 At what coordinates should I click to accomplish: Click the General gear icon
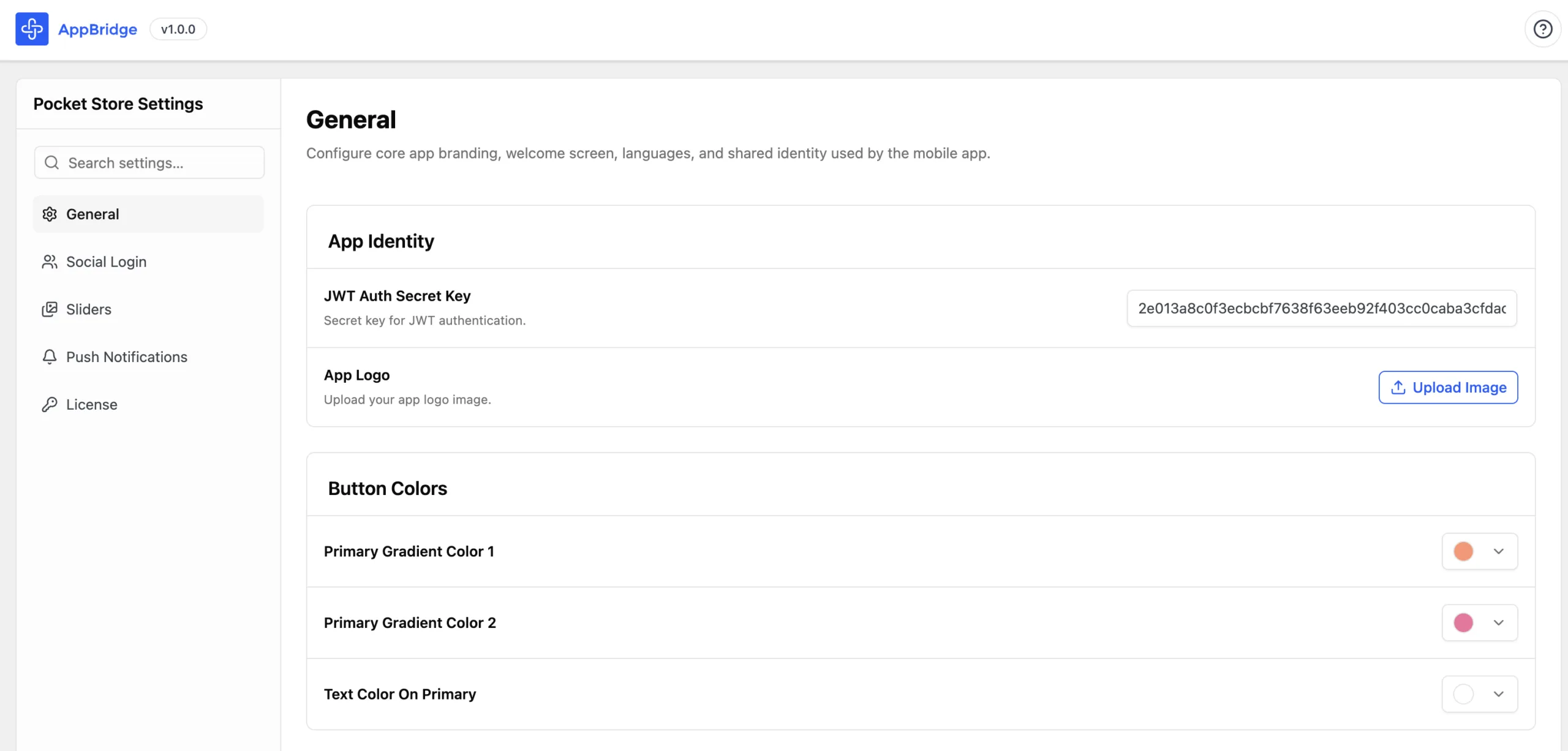[50, 214]
